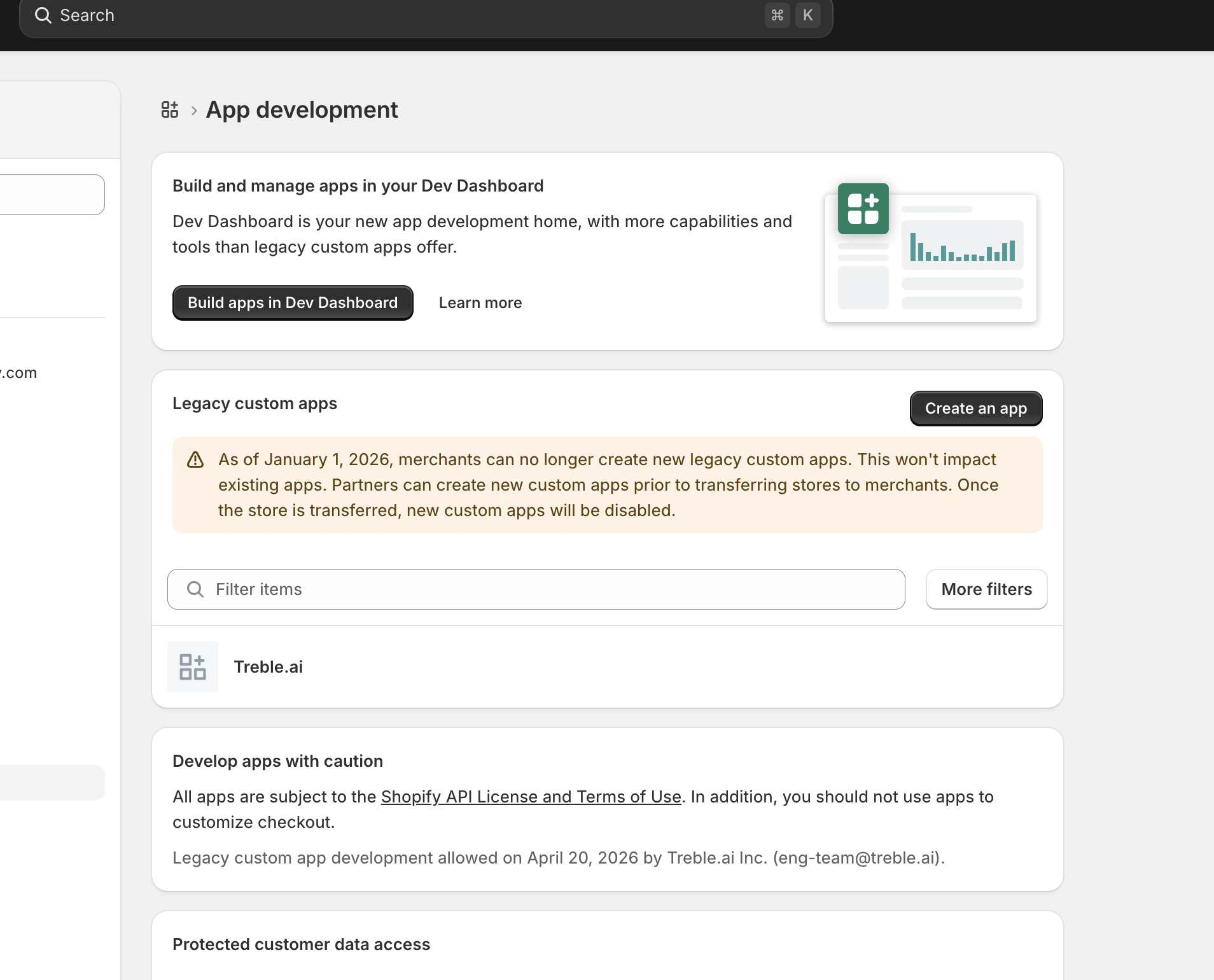
Task: Click the K key shortcut badge
Action: pos(807,15)
